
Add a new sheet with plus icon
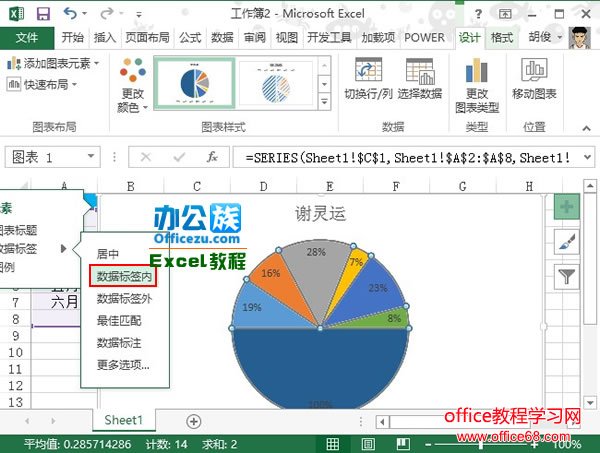tap(194, 421)
